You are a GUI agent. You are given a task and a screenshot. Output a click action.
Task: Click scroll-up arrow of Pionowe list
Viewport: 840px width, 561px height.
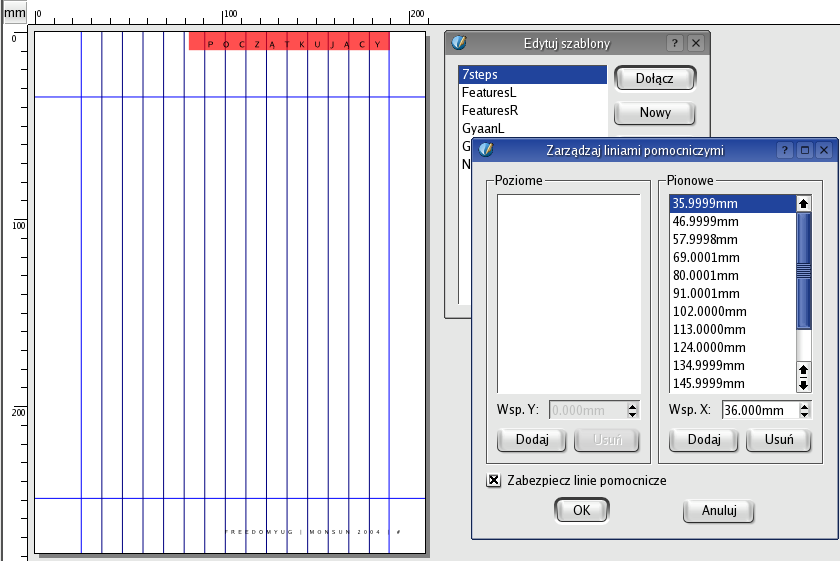[x=803, y=203]
